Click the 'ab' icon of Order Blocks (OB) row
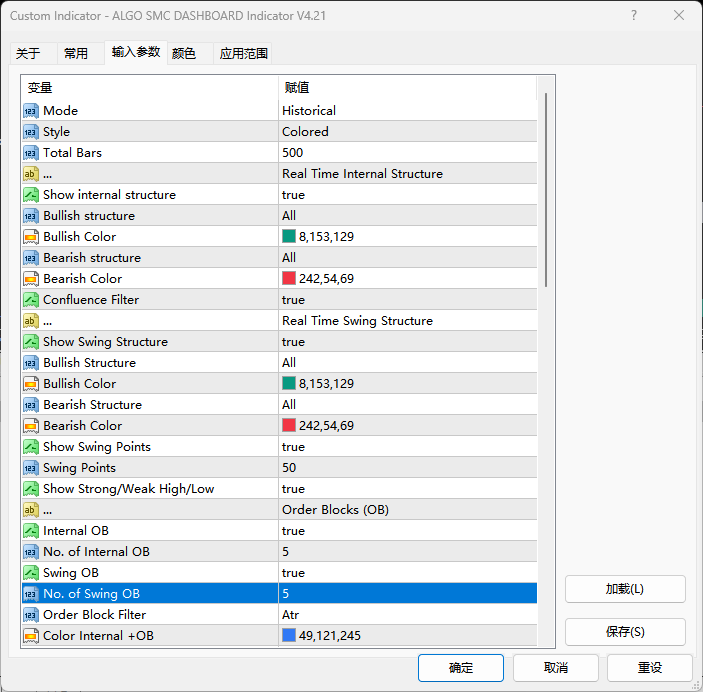 (x=30, y=510)
